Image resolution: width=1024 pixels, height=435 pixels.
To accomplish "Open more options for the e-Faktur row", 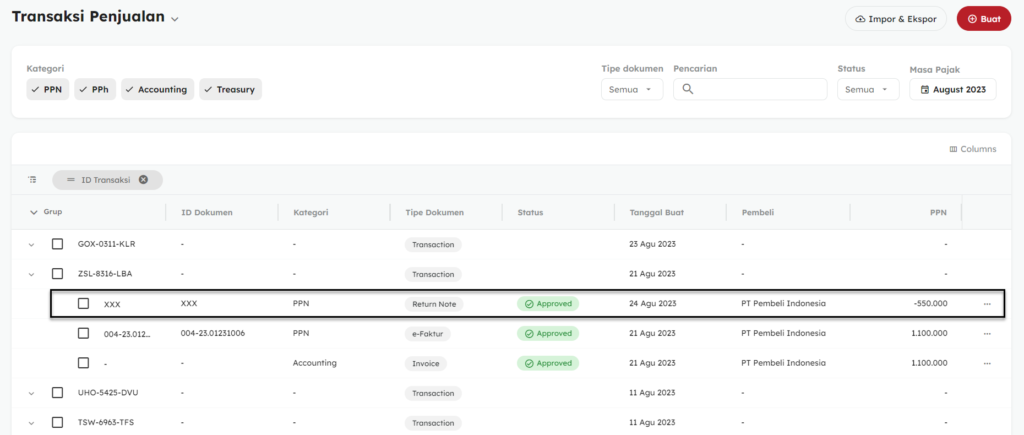I will pyautogui.click(x=987, y=334).
